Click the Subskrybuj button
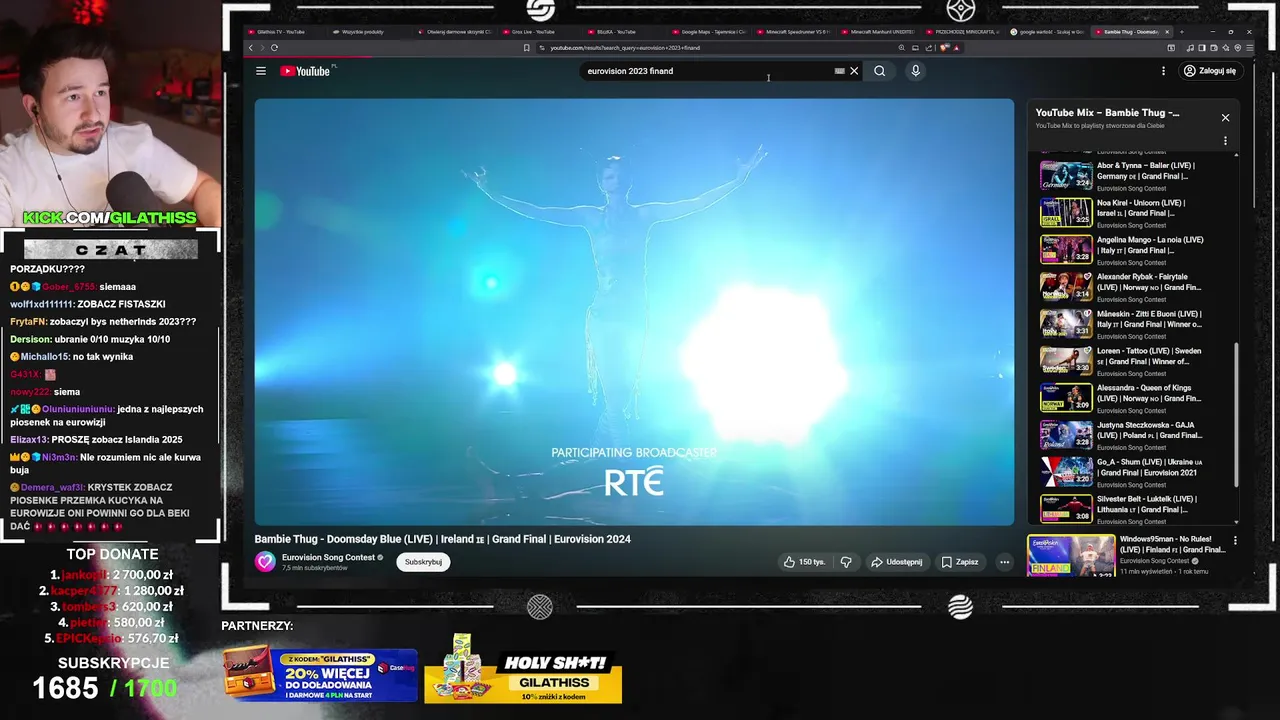 tap(423, 562)
